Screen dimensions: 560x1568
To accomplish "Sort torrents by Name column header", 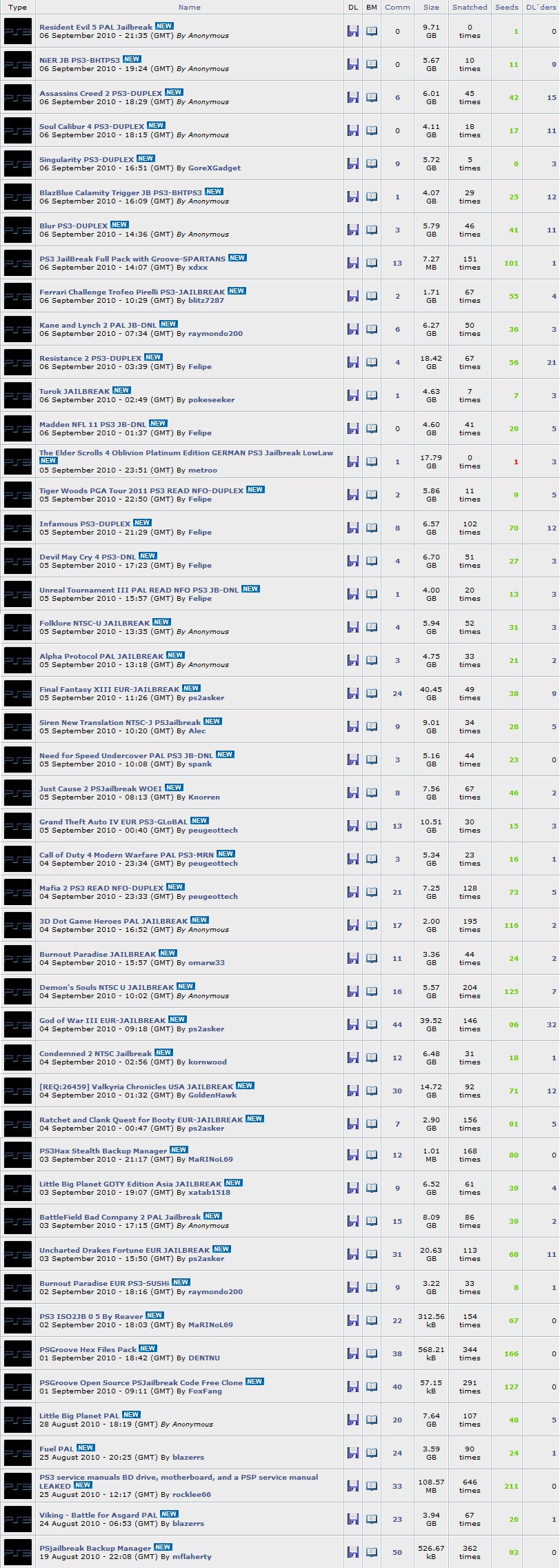I will click(x=189, y=7).
